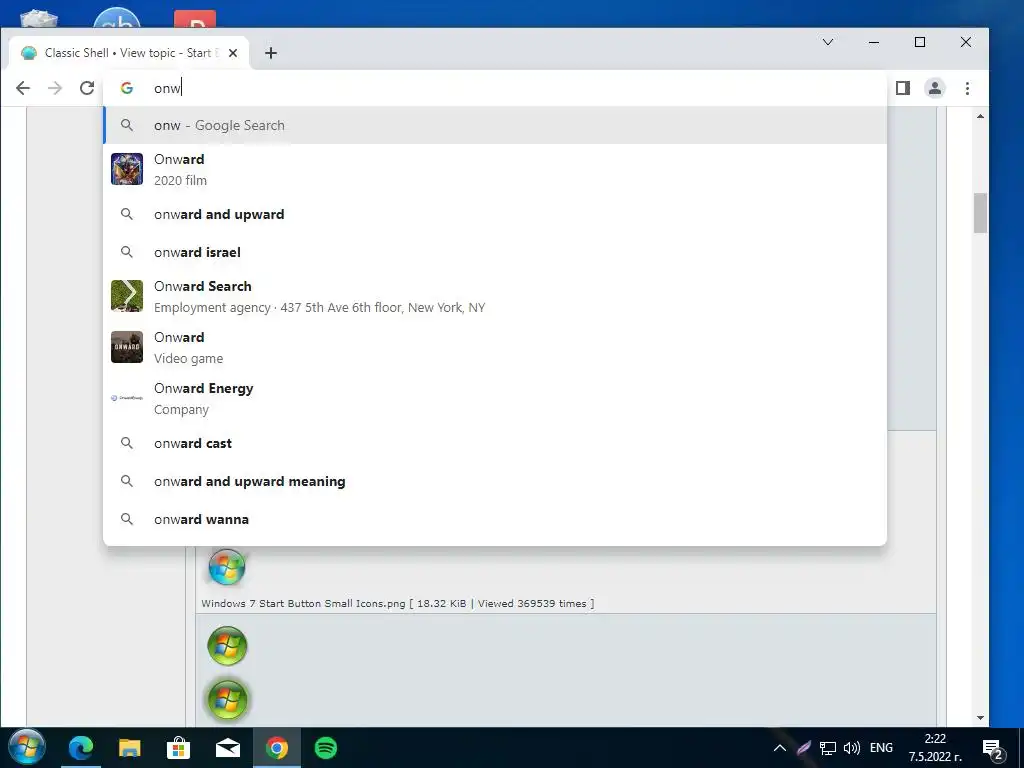This screenshot has height=768, width=1024.
Task: Open the clock showing 2:22
Action: click(x=935, y=748)
